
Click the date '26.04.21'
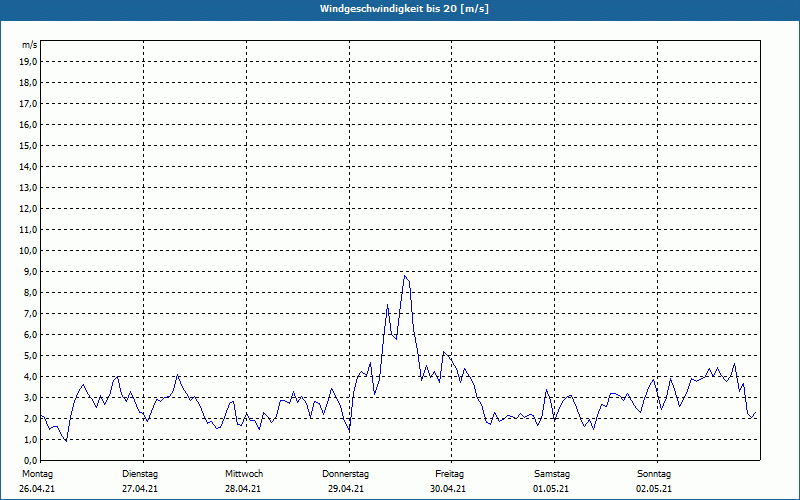pos(37,489)
